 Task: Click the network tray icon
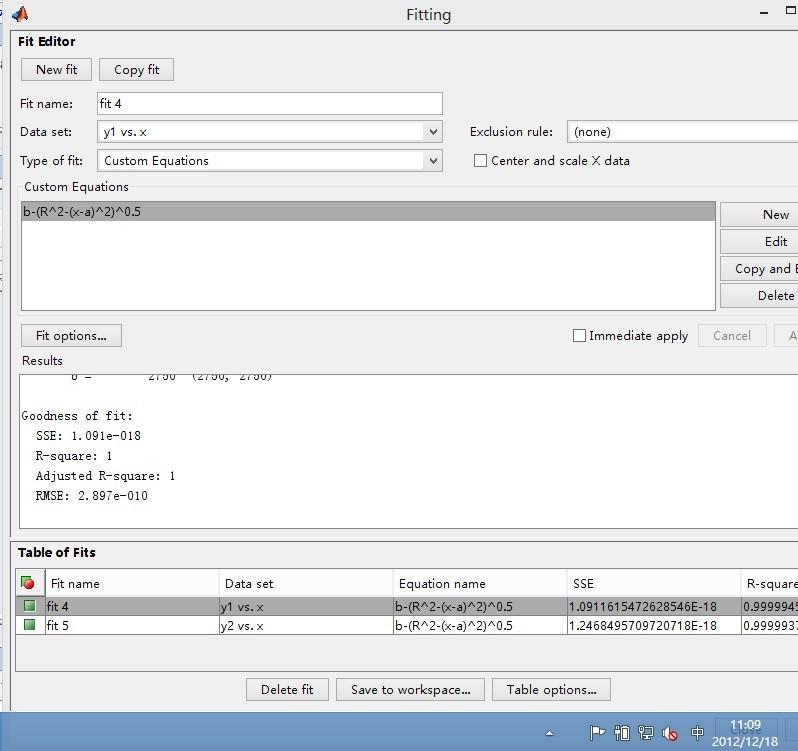click(x=646, y=733)
